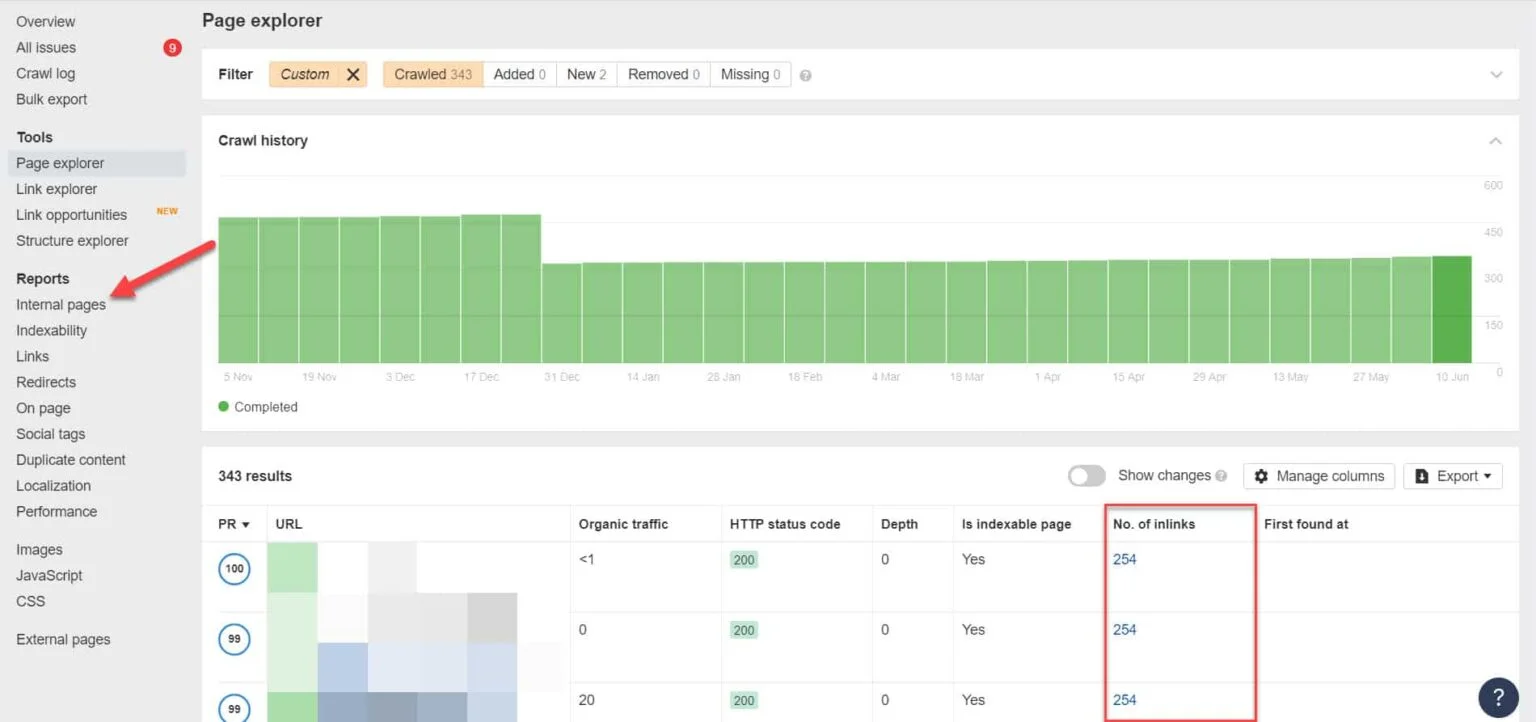
Task: Click the Manage columns gear icon
Action: coord(1261,475)
